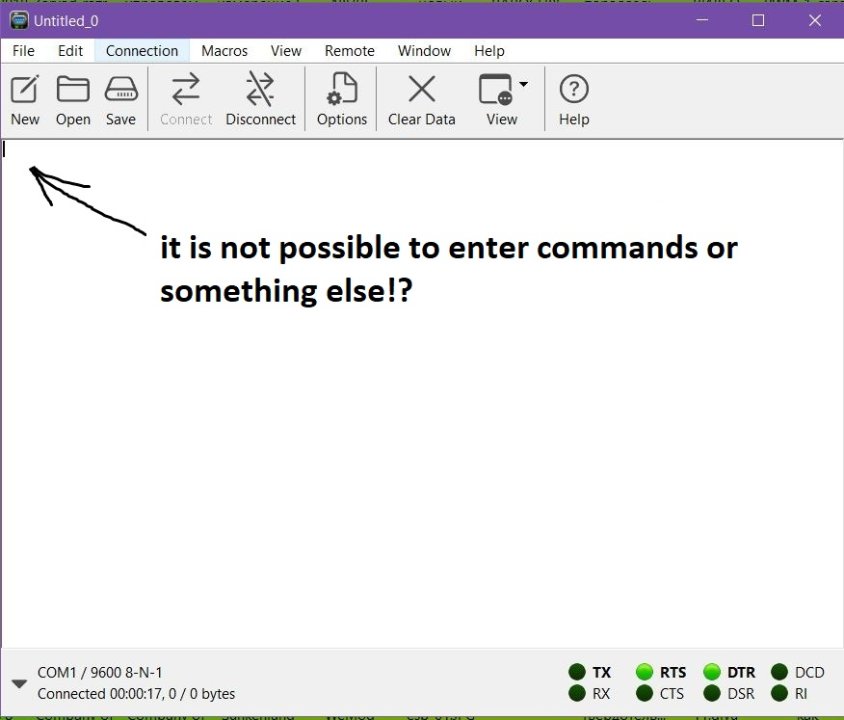Click the Clear Data toolbar icon
This screenshot has width=844, height=720.
coord(421,89)
